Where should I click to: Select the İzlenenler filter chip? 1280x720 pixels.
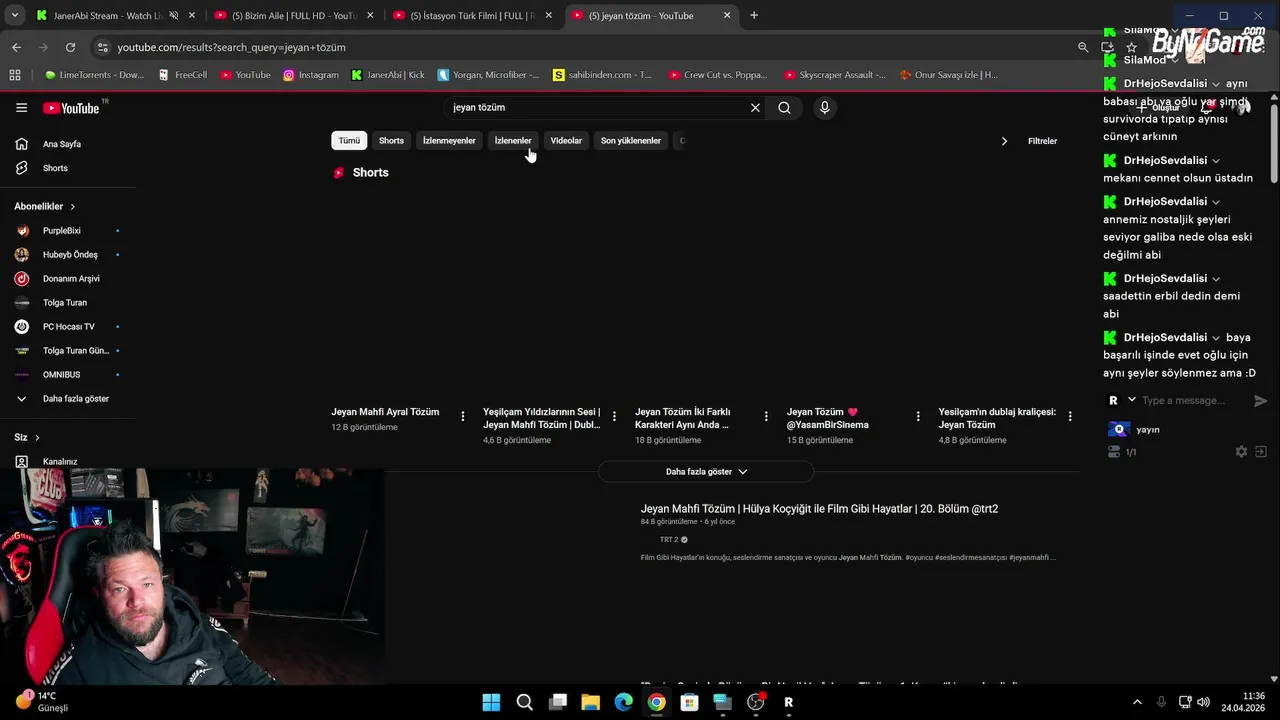513,141
